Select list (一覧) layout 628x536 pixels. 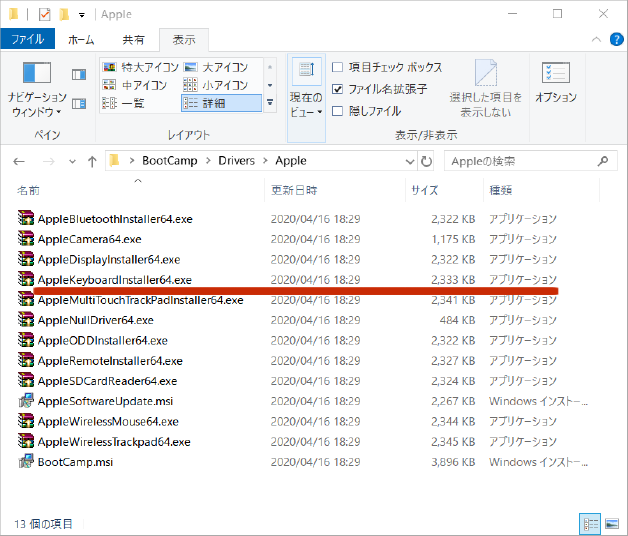point(123,103)
